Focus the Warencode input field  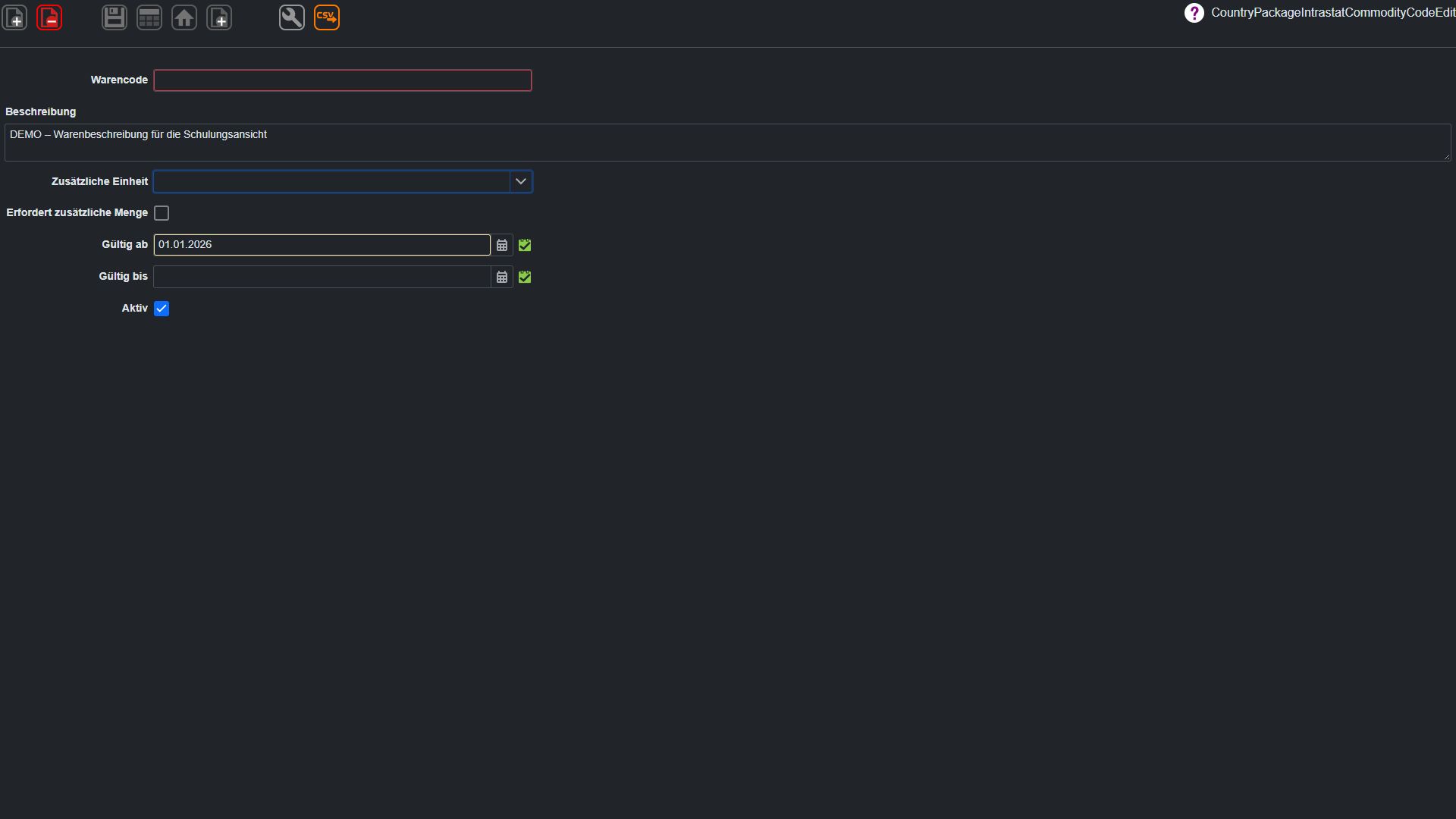click(x=343, y=80)
